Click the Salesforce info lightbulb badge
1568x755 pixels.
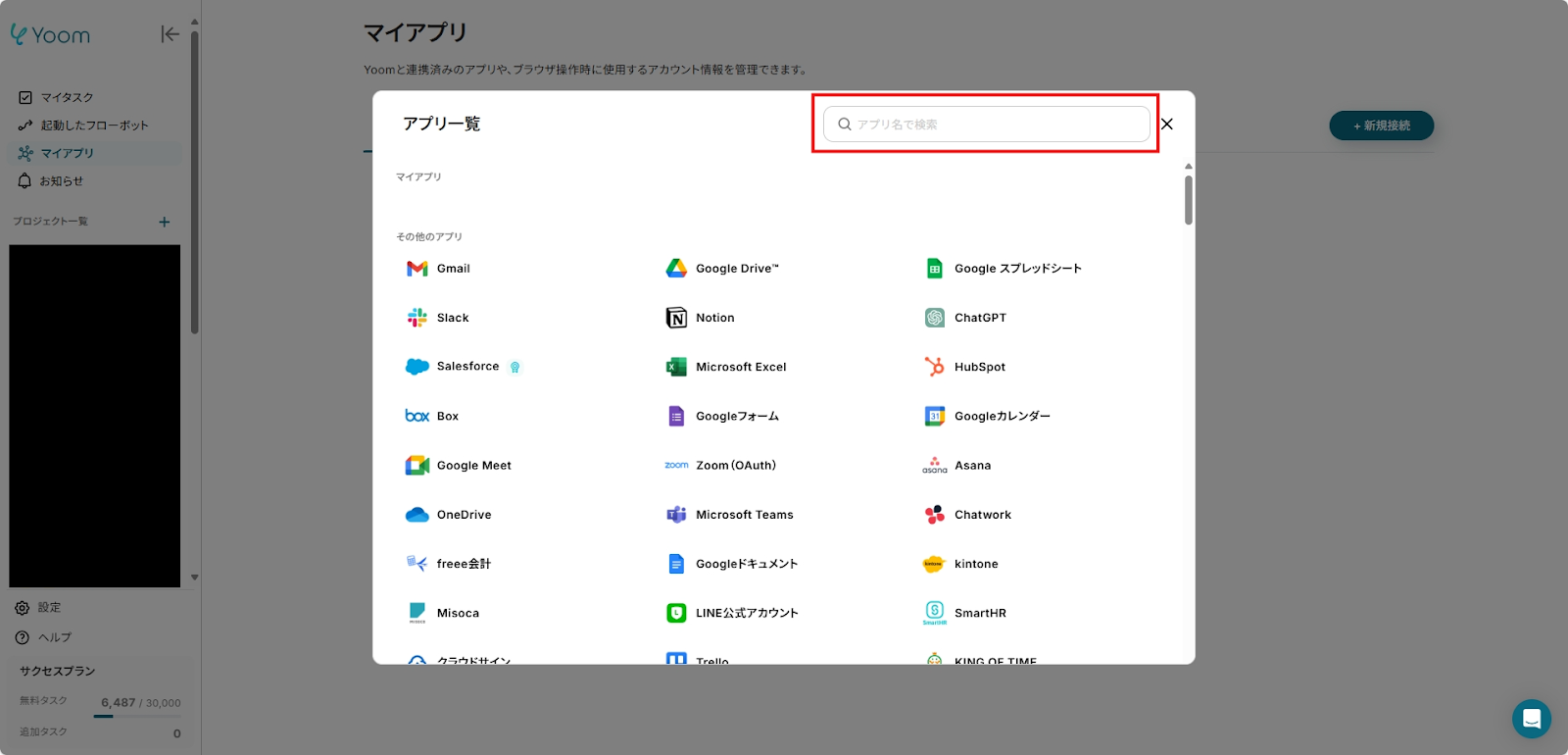click(x=514, y=368)
